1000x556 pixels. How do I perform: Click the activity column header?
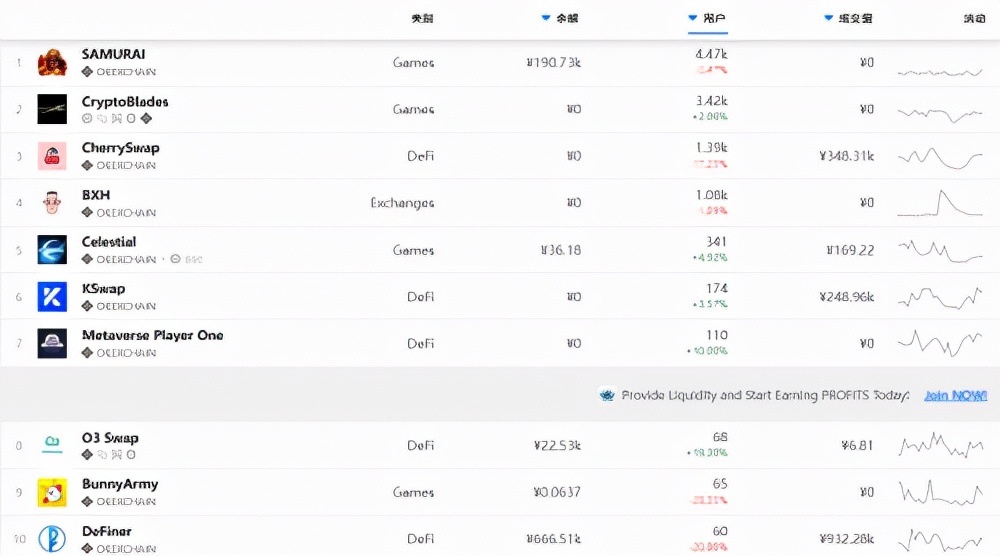click(974, 18)
